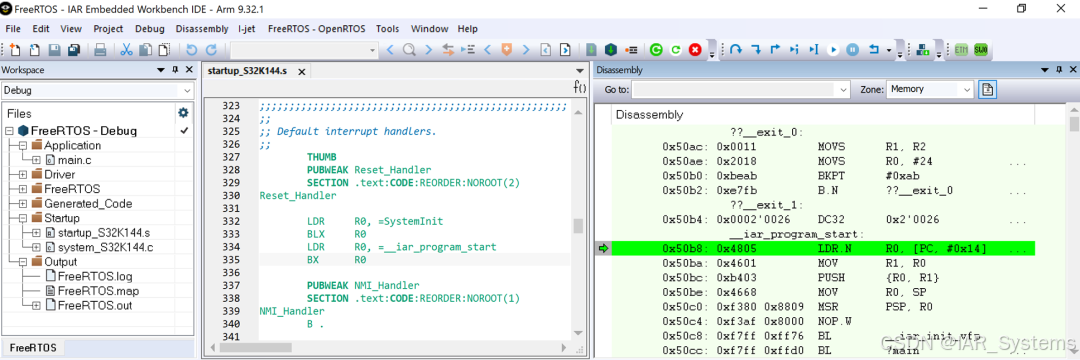Open the Debug configuration dropdown in Workspace

click(x=188, y=90)
